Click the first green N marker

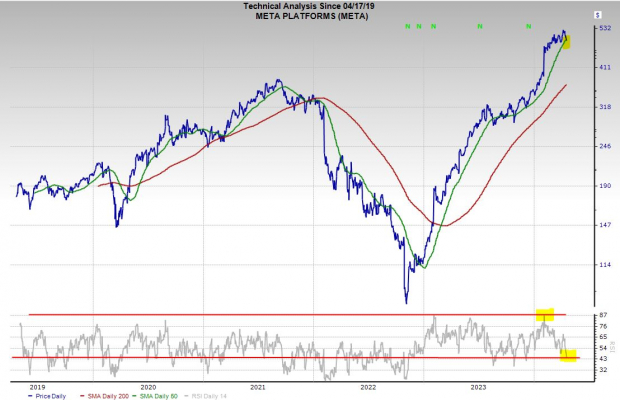tap(408, 26)
